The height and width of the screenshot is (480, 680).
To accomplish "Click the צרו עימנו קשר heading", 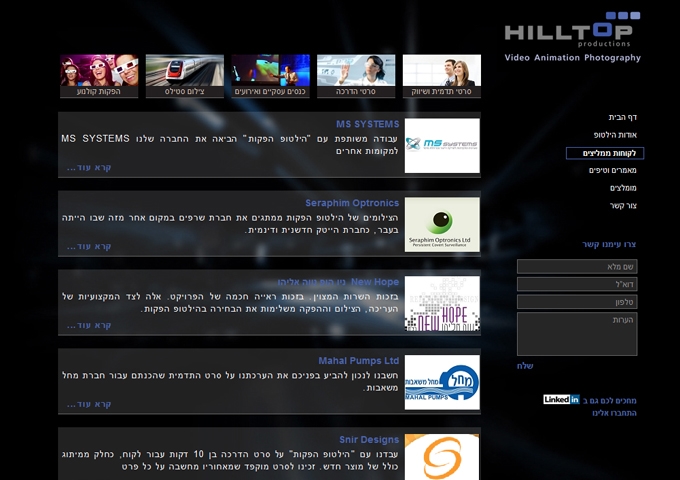I will (609, 245).
